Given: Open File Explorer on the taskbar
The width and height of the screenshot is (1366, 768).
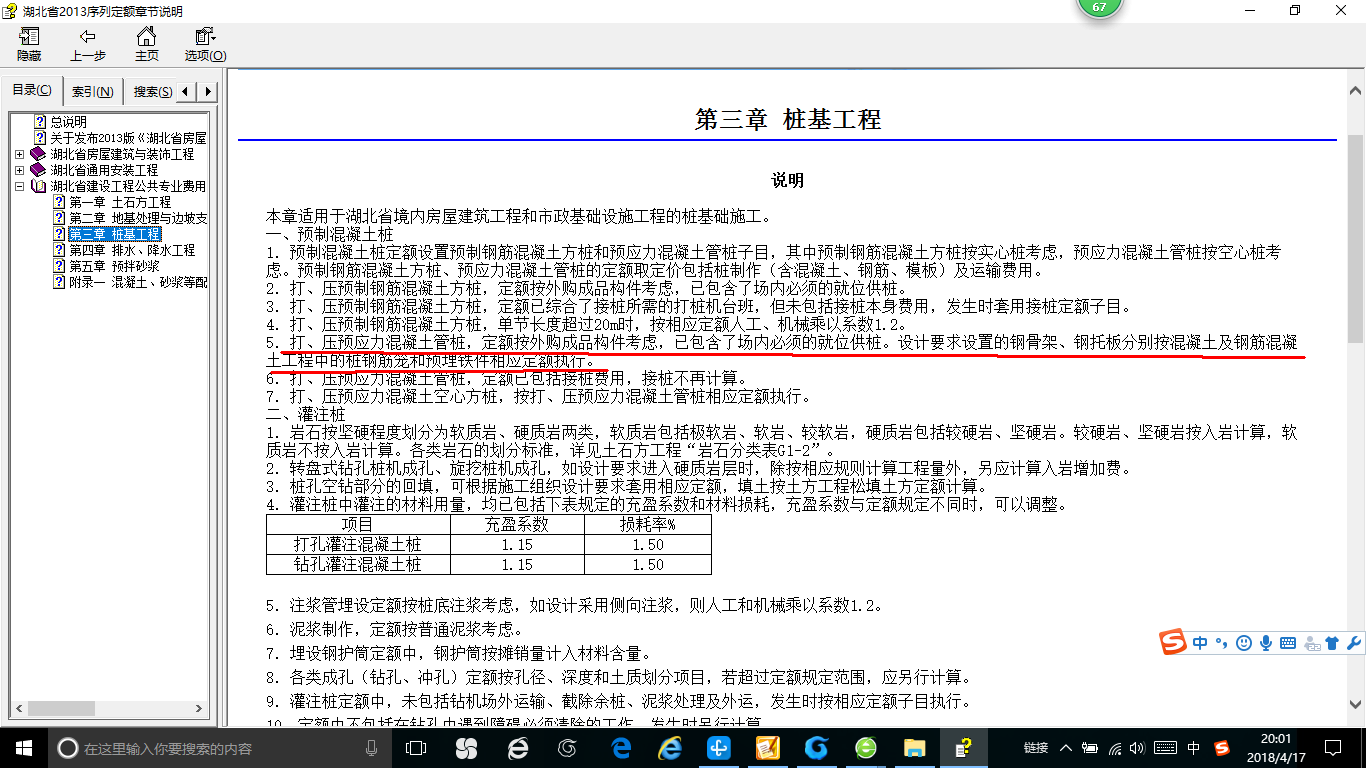Looking at the screenshot, I should click(914, 748).
